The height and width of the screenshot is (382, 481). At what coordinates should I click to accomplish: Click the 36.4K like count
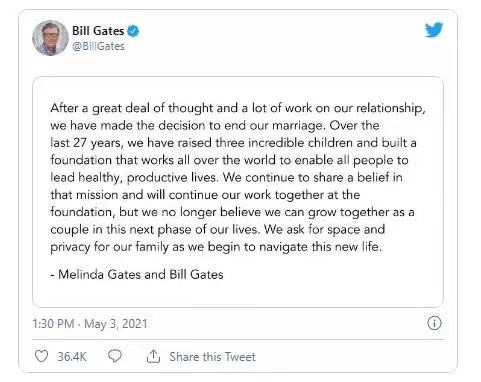pyautogui.click(x=72, y=357)
